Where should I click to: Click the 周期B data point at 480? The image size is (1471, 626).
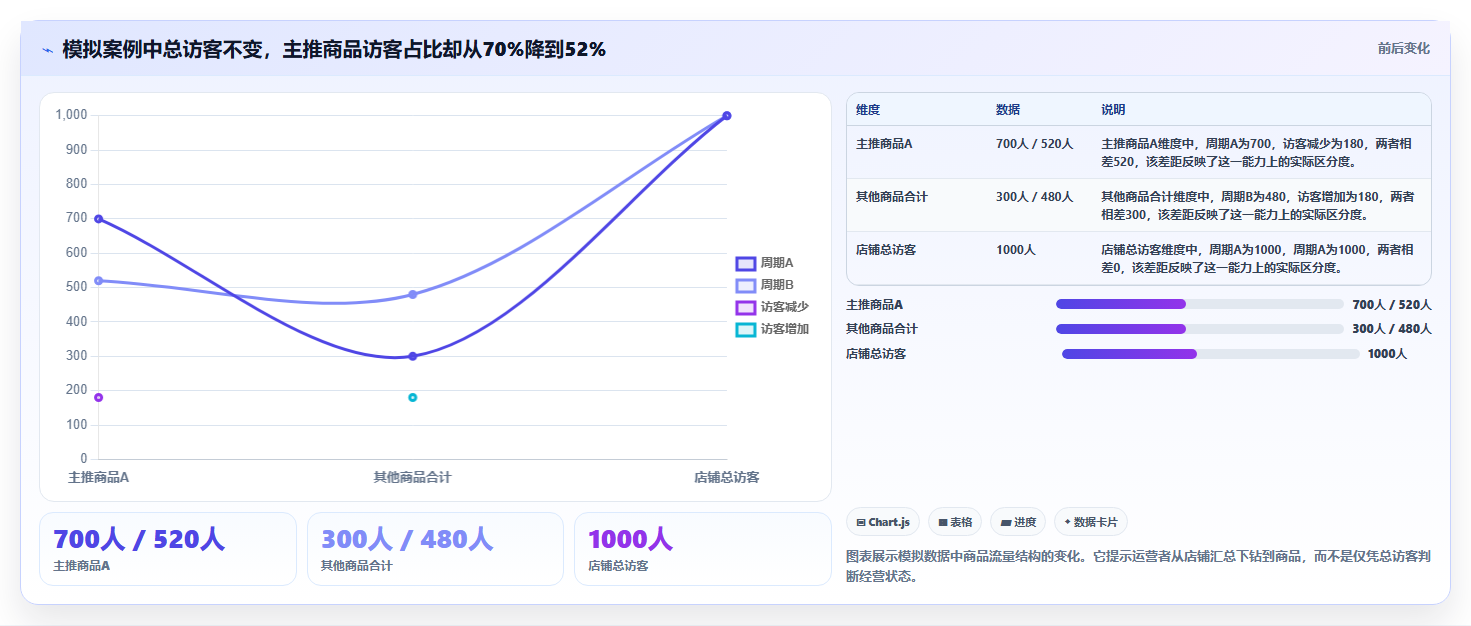click(x=412, y=294)
